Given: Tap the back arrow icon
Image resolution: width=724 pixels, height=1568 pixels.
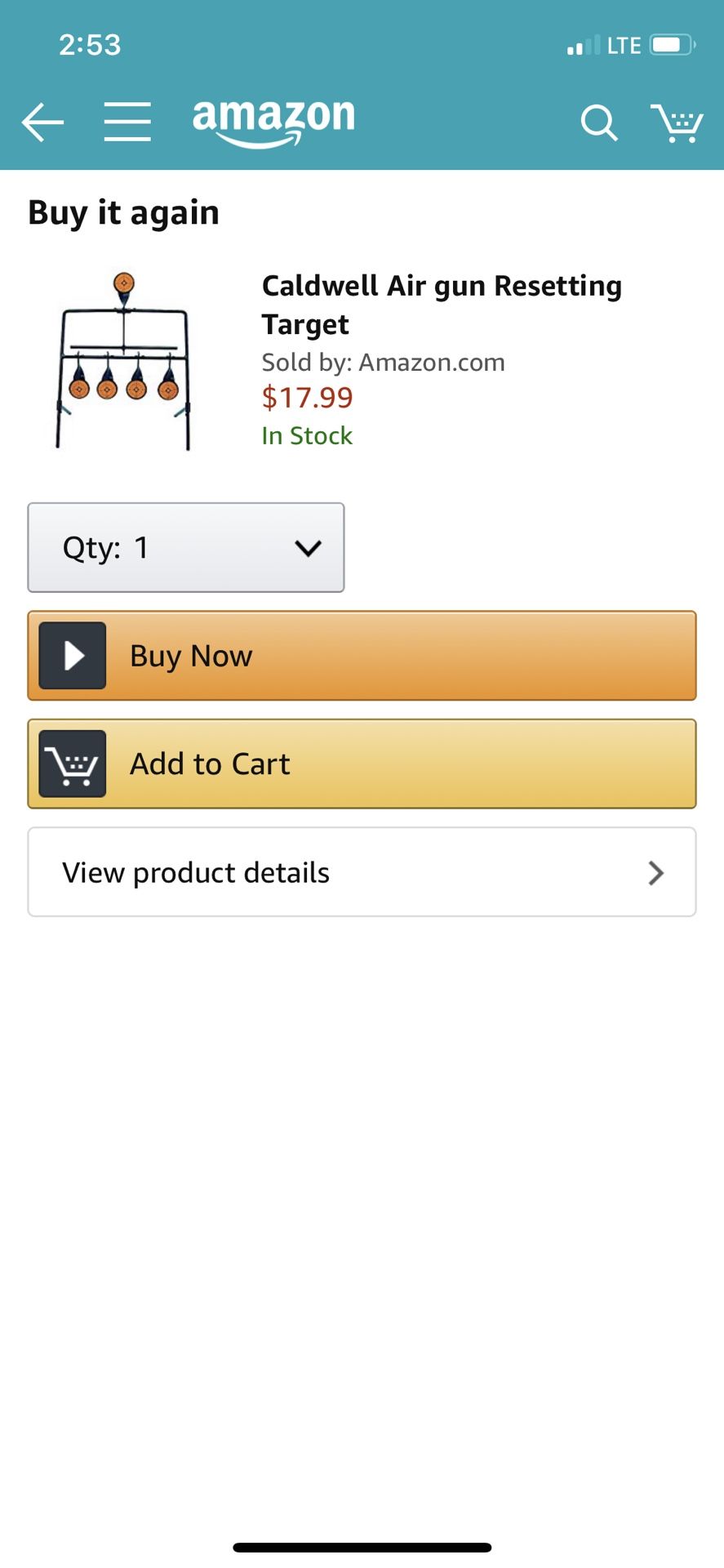Looking at the screenshot, I should pyautogui.click(x=42, y=123).
